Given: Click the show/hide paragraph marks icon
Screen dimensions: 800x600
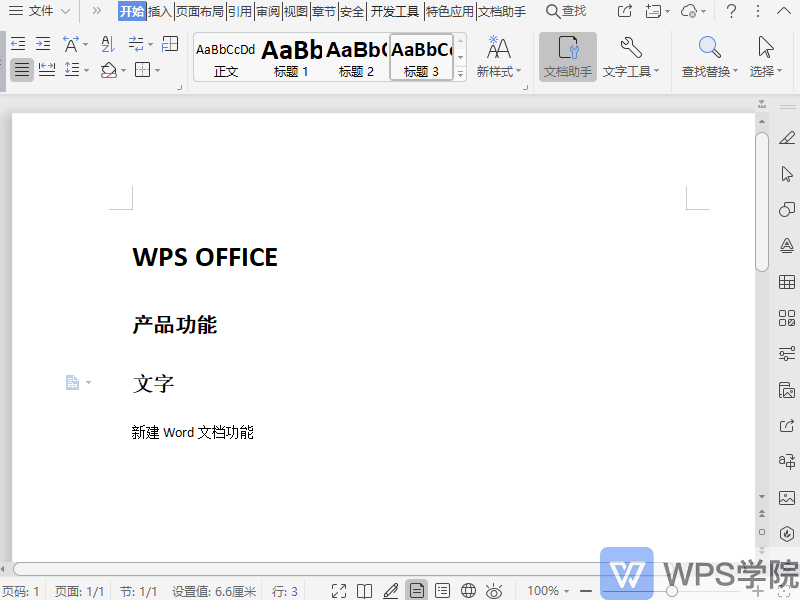Looking at the screenshot, I should point(136,44).
